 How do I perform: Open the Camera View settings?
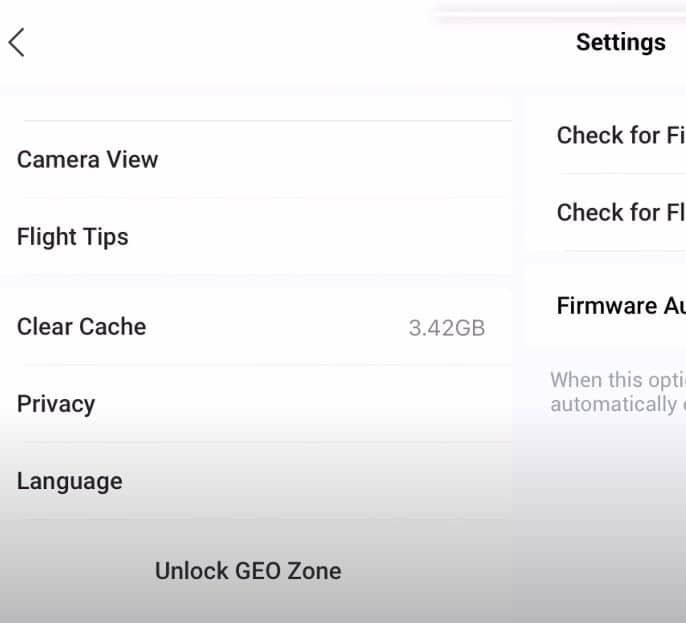click(x=256, y=159)
